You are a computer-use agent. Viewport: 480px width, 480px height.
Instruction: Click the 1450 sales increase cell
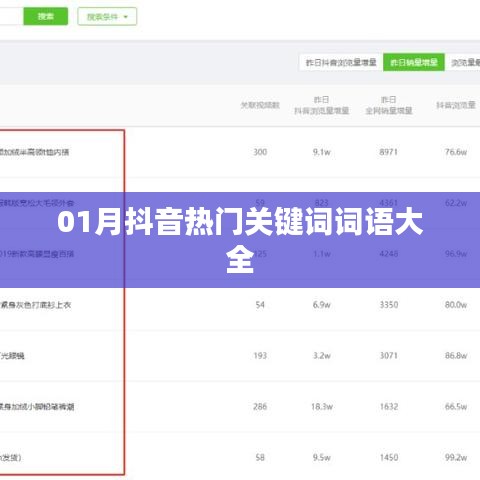389,458
